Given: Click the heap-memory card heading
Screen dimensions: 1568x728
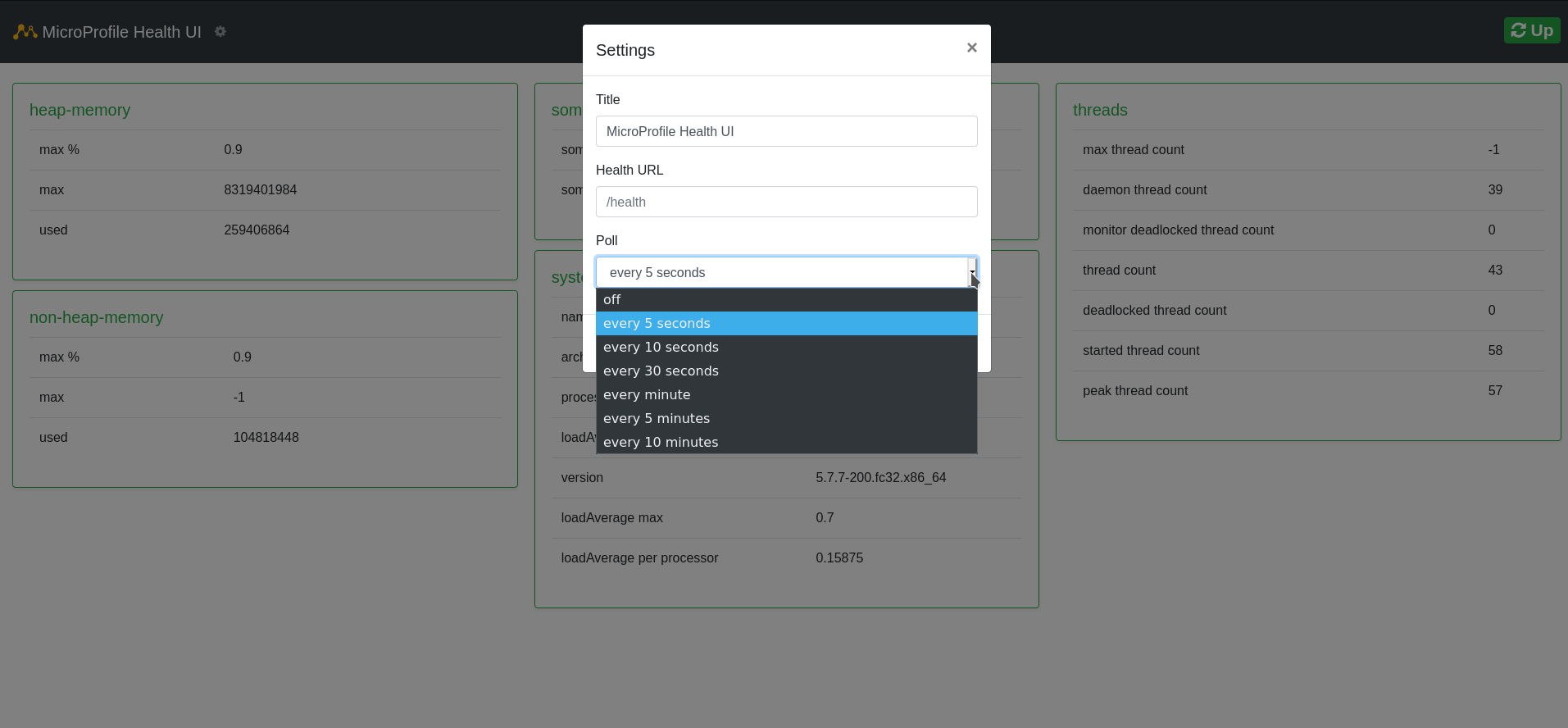Looking at the screenshot, I should click(x=80, y=110).
